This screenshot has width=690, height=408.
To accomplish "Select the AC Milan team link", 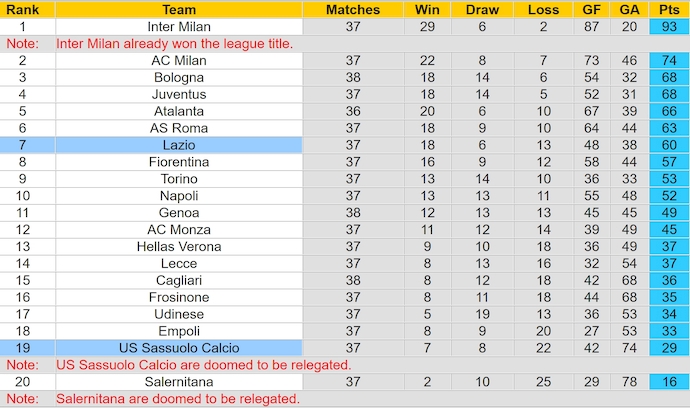I will click(x=179, y=61).
